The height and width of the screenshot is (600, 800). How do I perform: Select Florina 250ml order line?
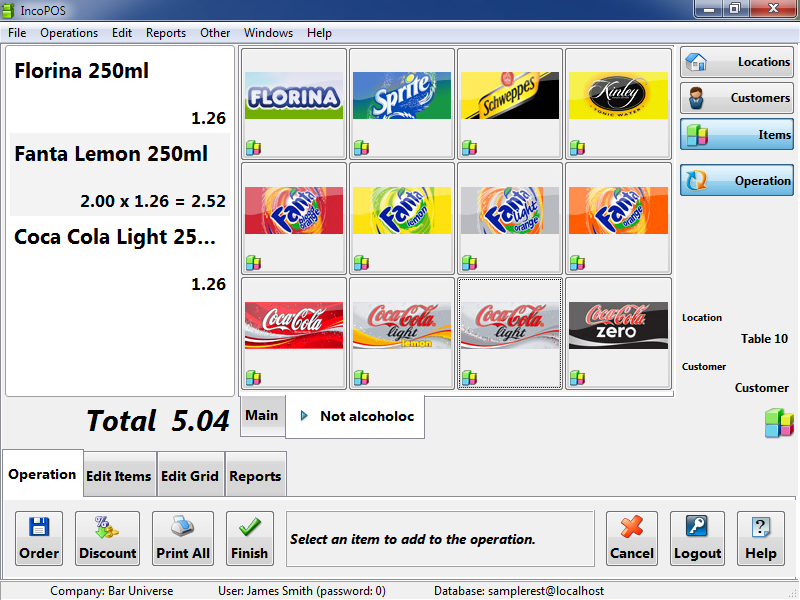(119, 92)
